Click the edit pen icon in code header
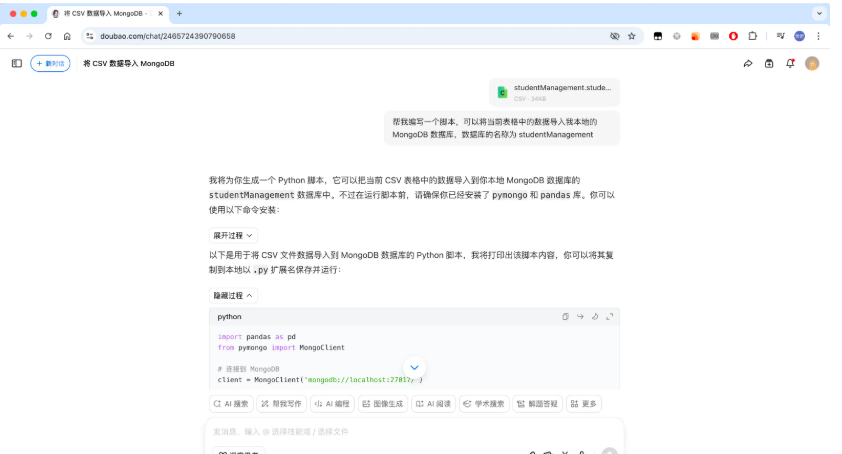The width and height of the screenshot is (842, 454). [595, 316]
